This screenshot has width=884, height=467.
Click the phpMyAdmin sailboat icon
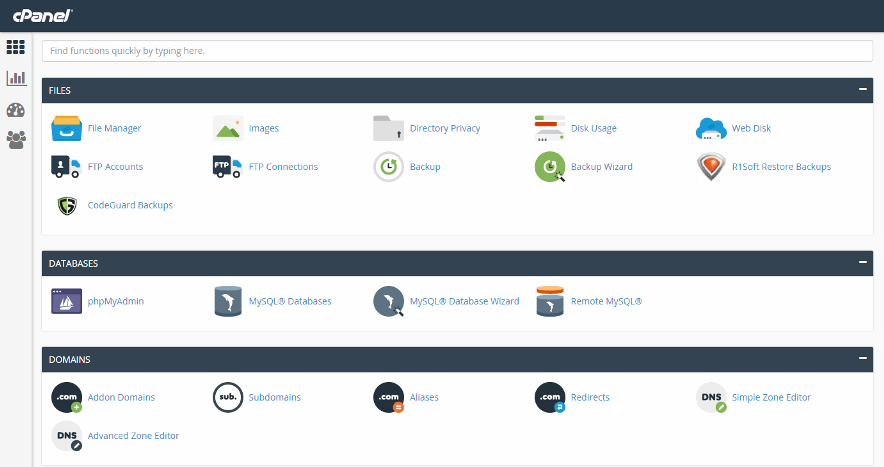tap(67, 301)
